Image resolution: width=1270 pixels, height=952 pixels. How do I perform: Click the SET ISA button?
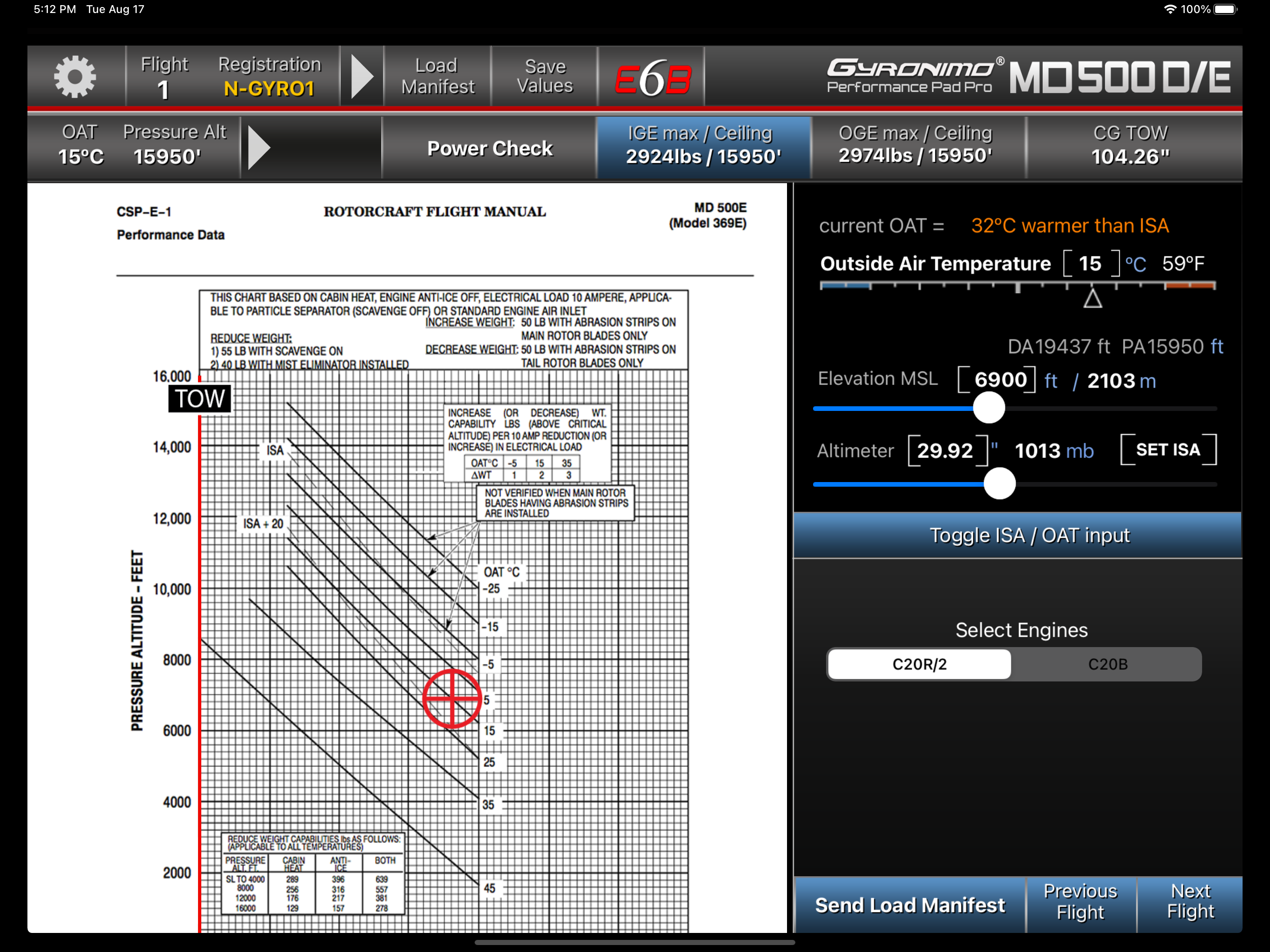pyautogui.click(x=1168, y=450)
